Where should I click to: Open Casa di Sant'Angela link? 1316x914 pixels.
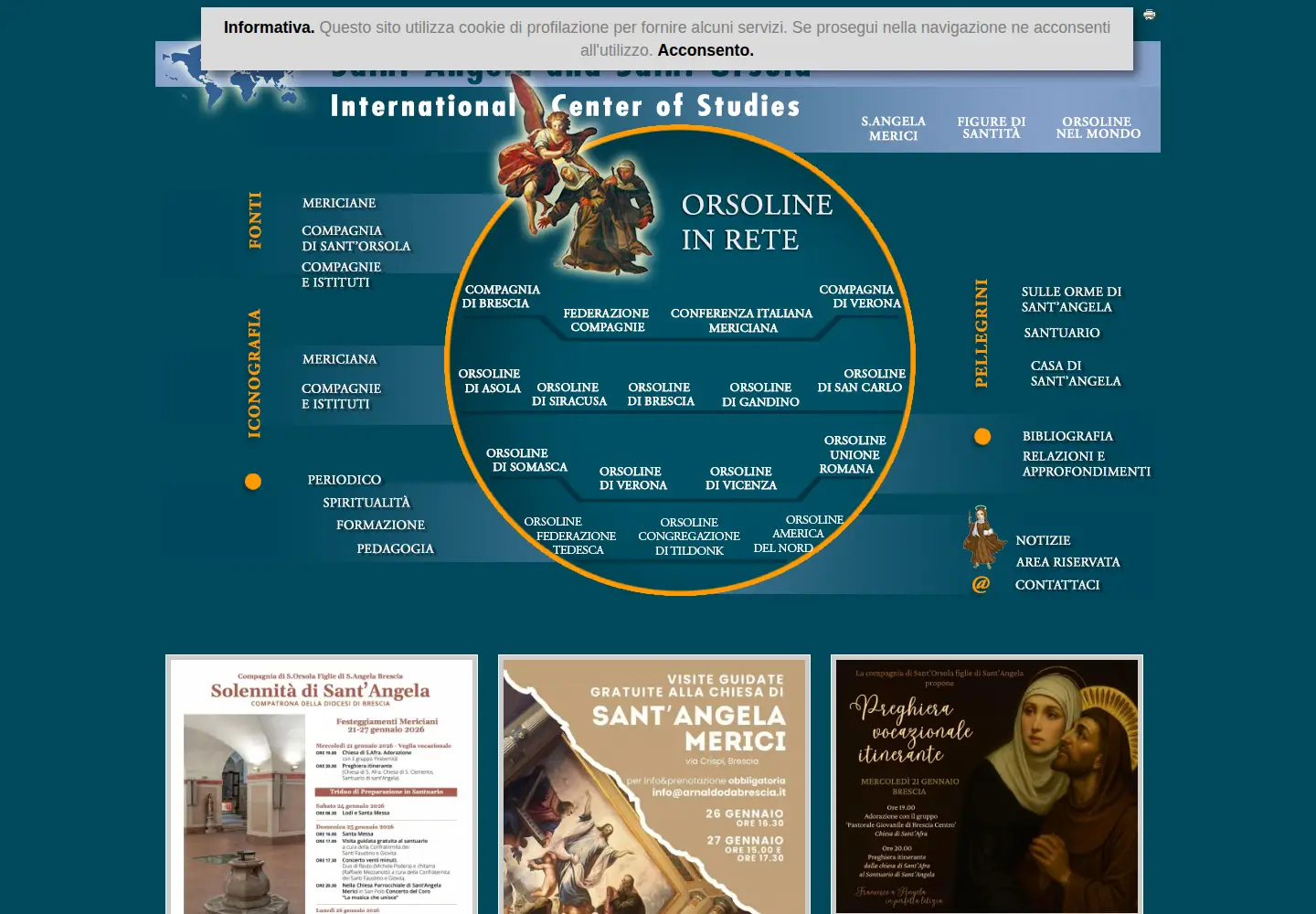tap(1076, 373)
